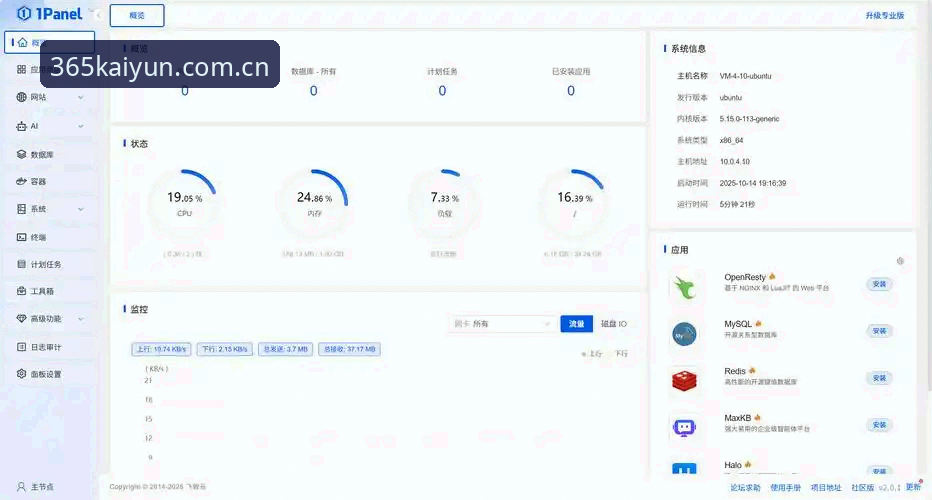Open 面板设置 gear icon in sidebar
The image size is (932, 500).
[21, 373]
